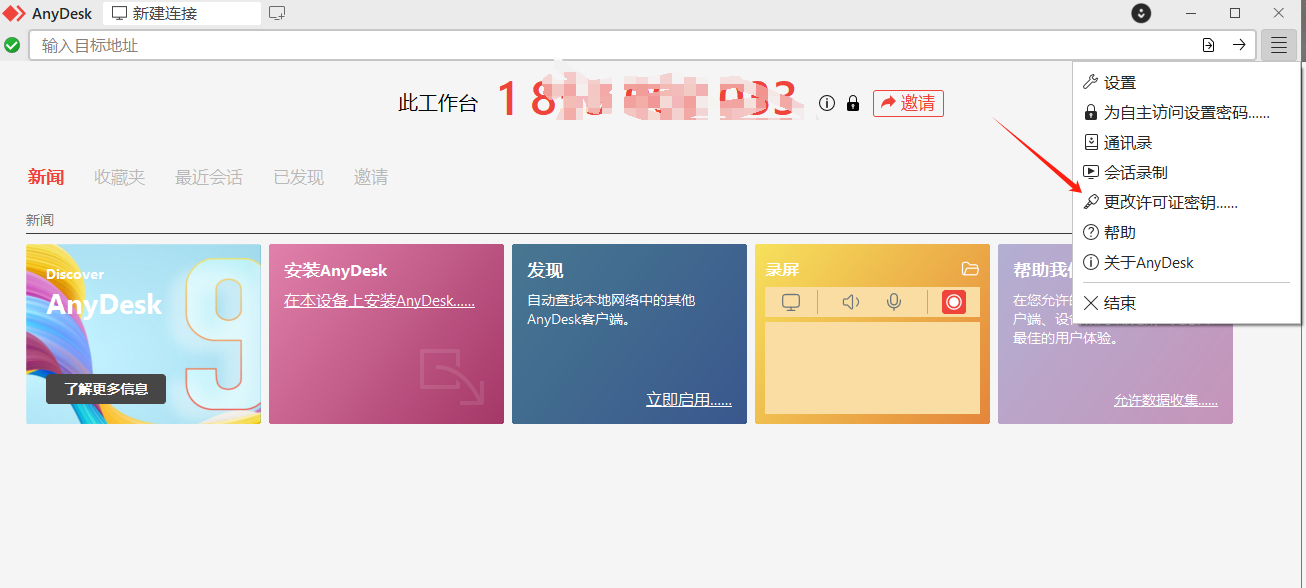Viewport: 1306px width, 588px height.
Task: Close the AnyDesk window
Action: [x=1279, y=13]
